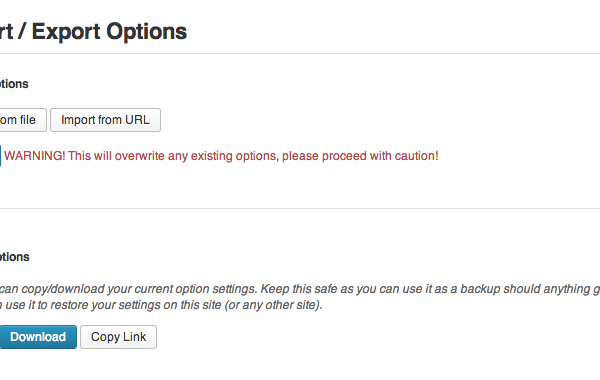
Task: Click the divider between import and export sections
Action: pos(300,209)
